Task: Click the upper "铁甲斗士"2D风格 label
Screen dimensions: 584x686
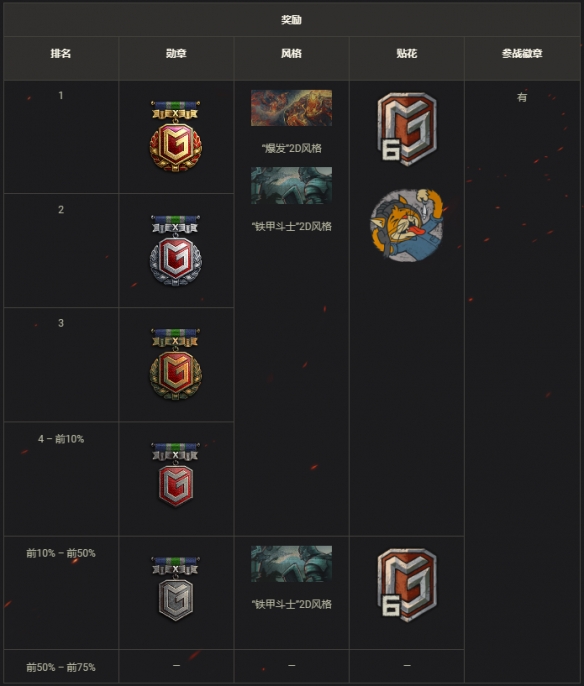Action: click(x=291, y=226)
